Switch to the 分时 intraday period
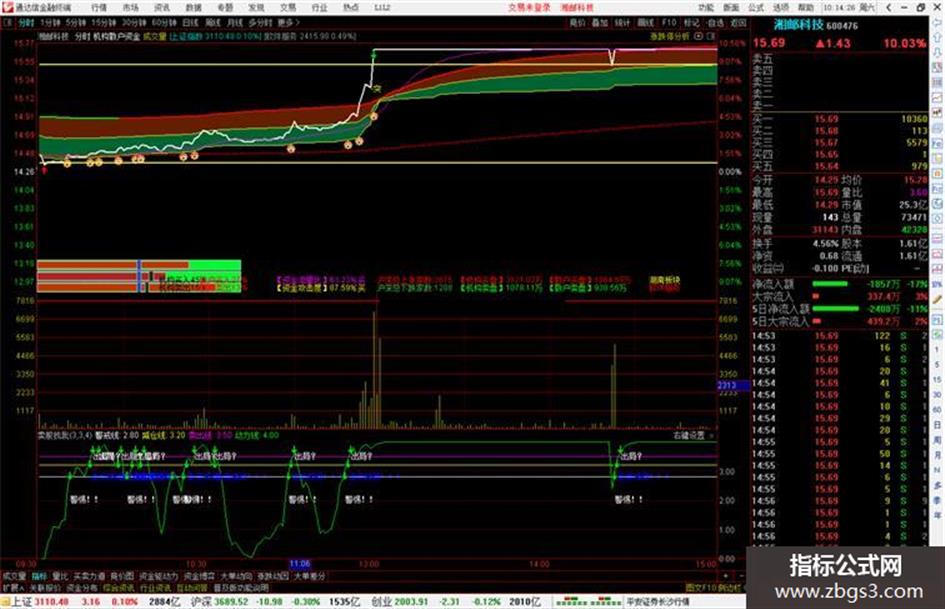This screenshot has height=609, width=945. [26, 22]
